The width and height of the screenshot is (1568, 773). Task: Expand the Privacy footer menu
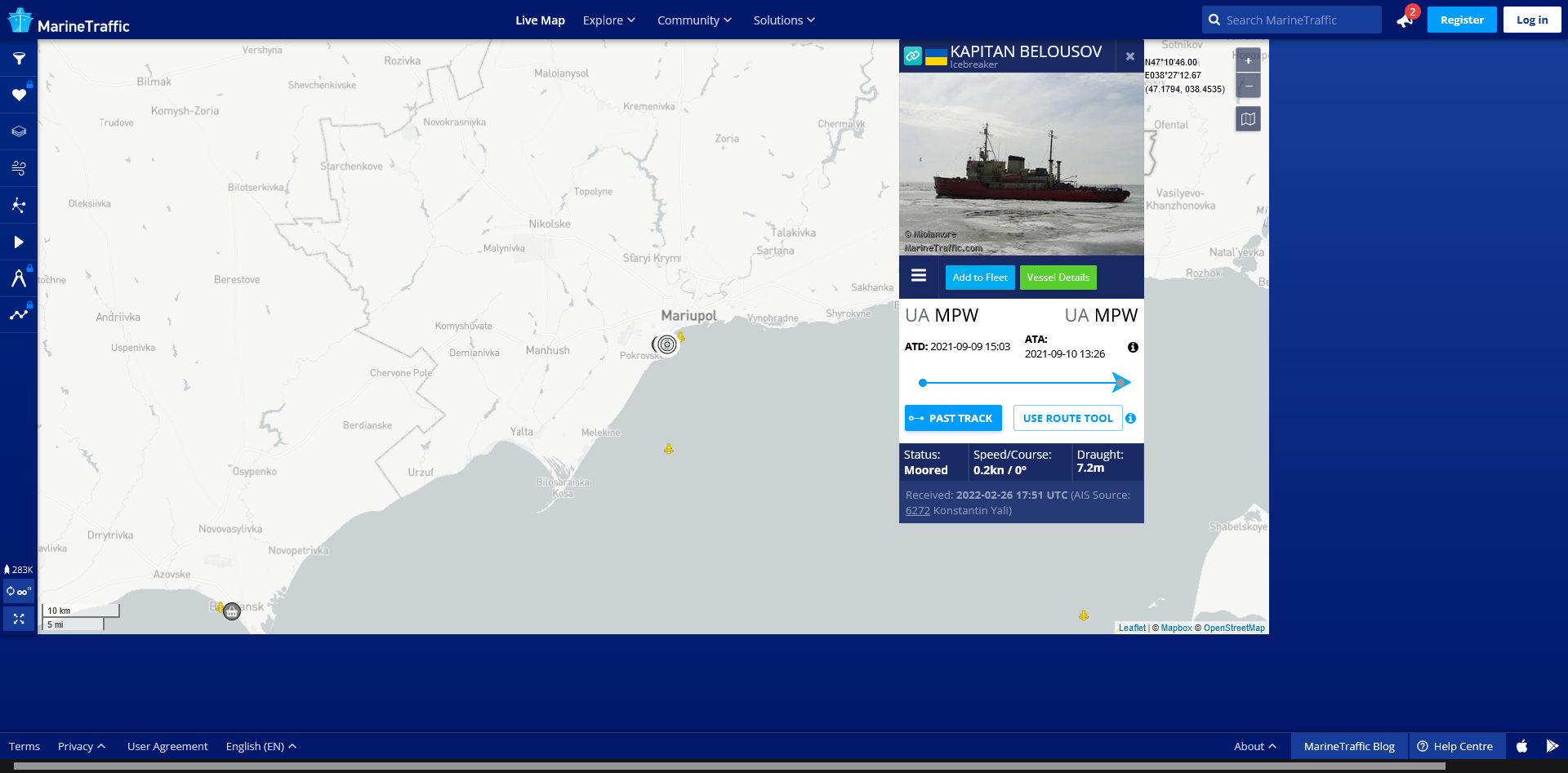click(82, 746)
